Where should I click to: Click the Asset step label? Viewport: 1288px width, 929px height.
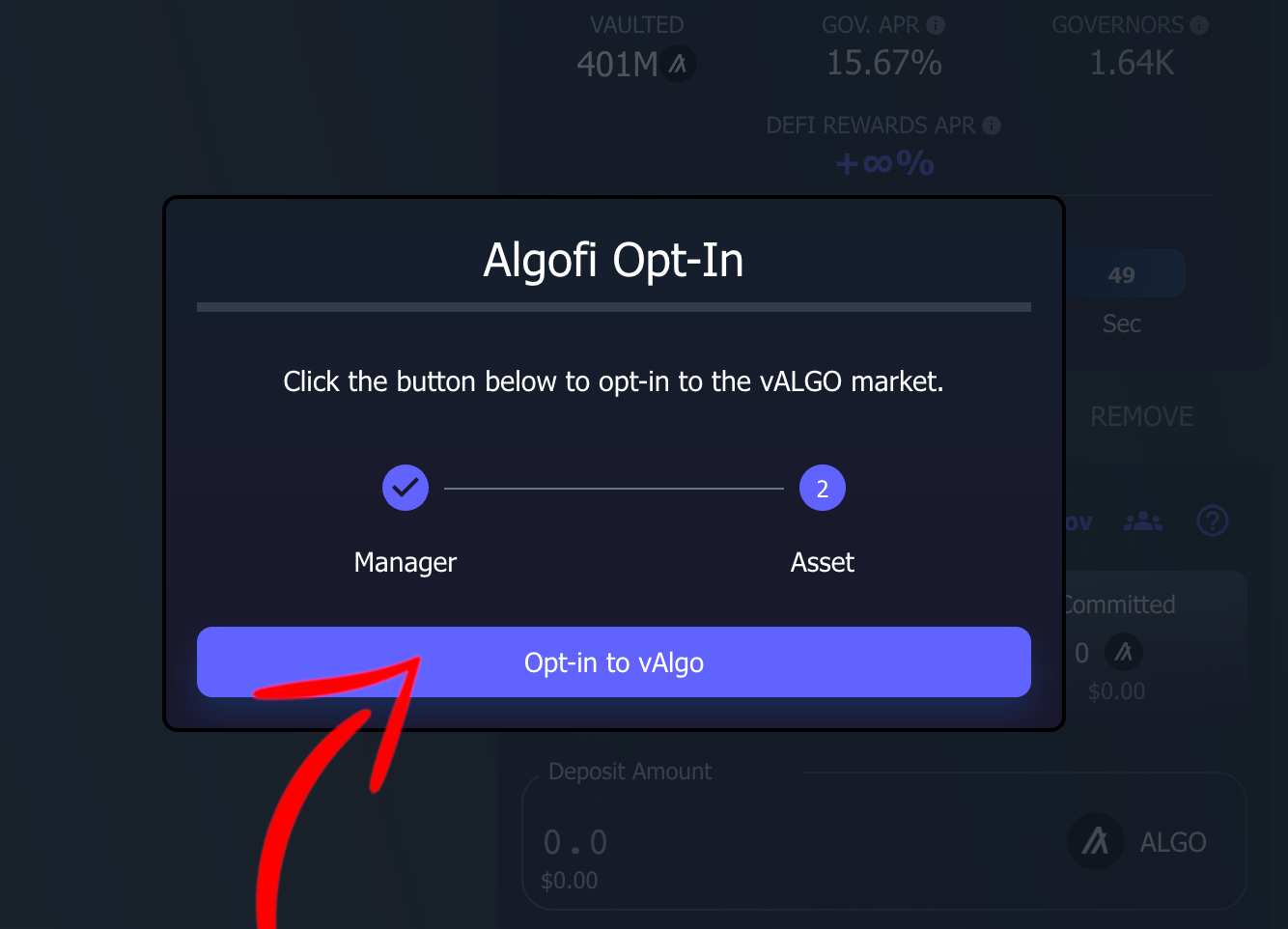pyautogui.click(x=823, y=562)
